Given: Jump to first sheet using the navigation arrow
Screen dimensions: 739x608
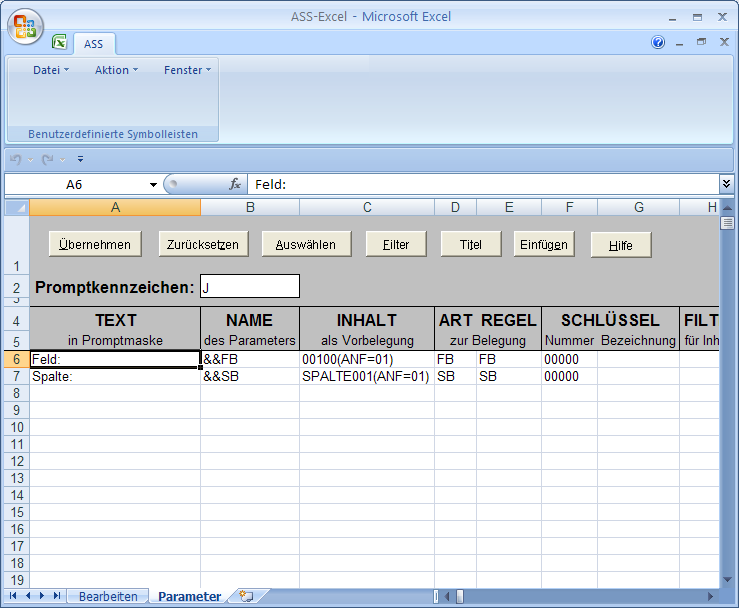Looking at the screenshot, I should [x=13, y=596].
